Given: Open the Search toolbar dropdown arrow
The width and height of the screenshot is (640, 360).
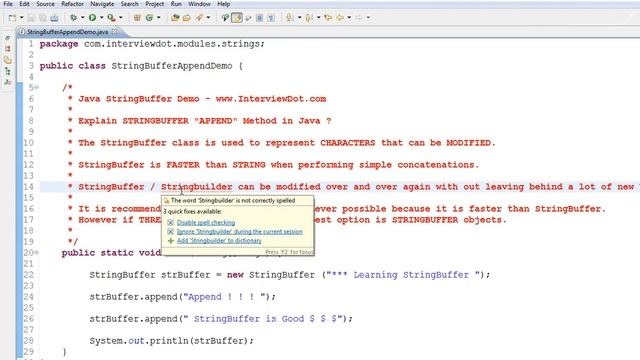Looking at the screenshot, I should pos(208,18).
